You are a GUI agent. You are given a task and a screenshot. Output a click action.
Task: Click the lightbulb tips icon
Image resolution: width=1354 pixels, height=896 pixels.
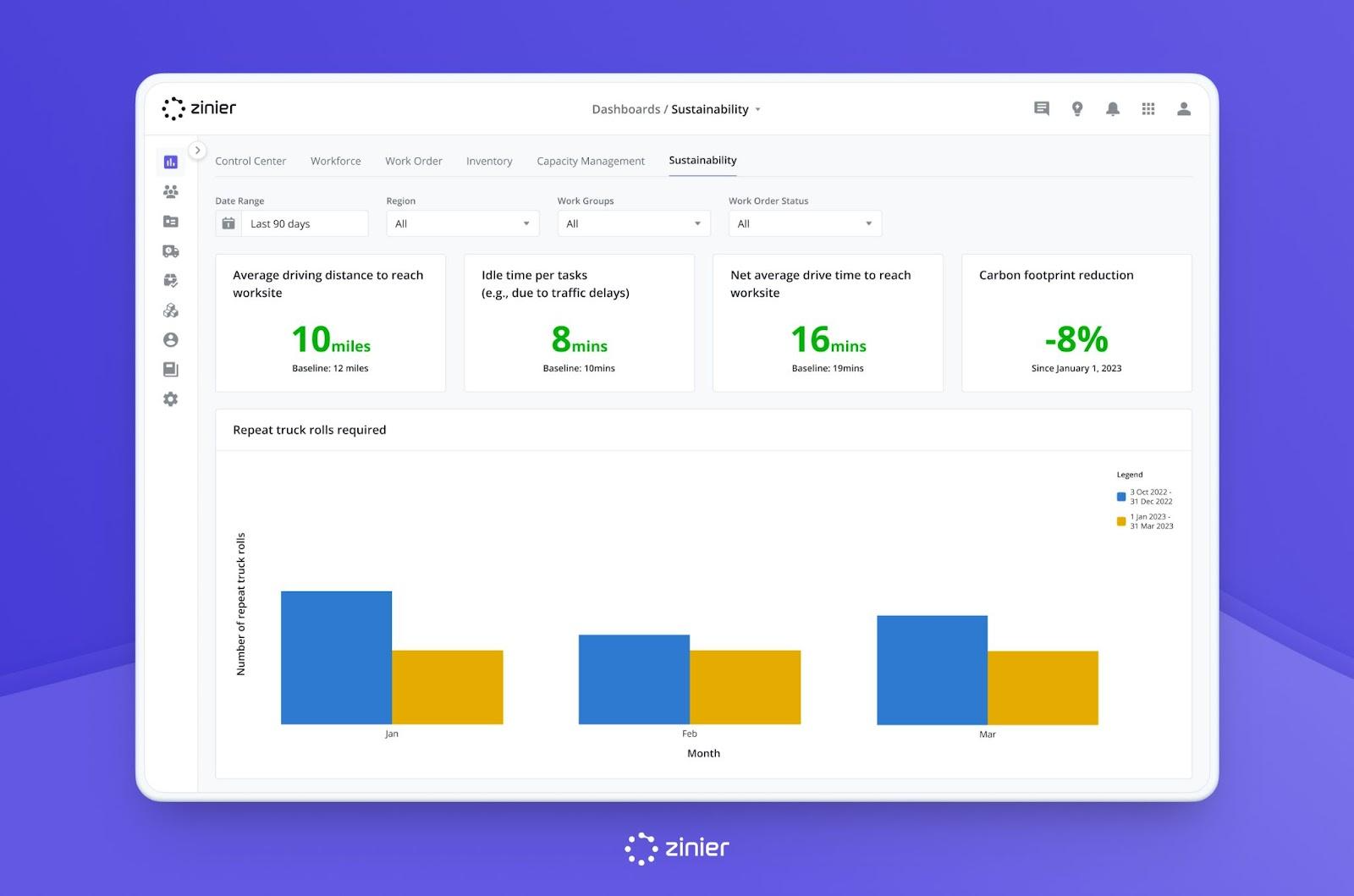(1077, 108)
